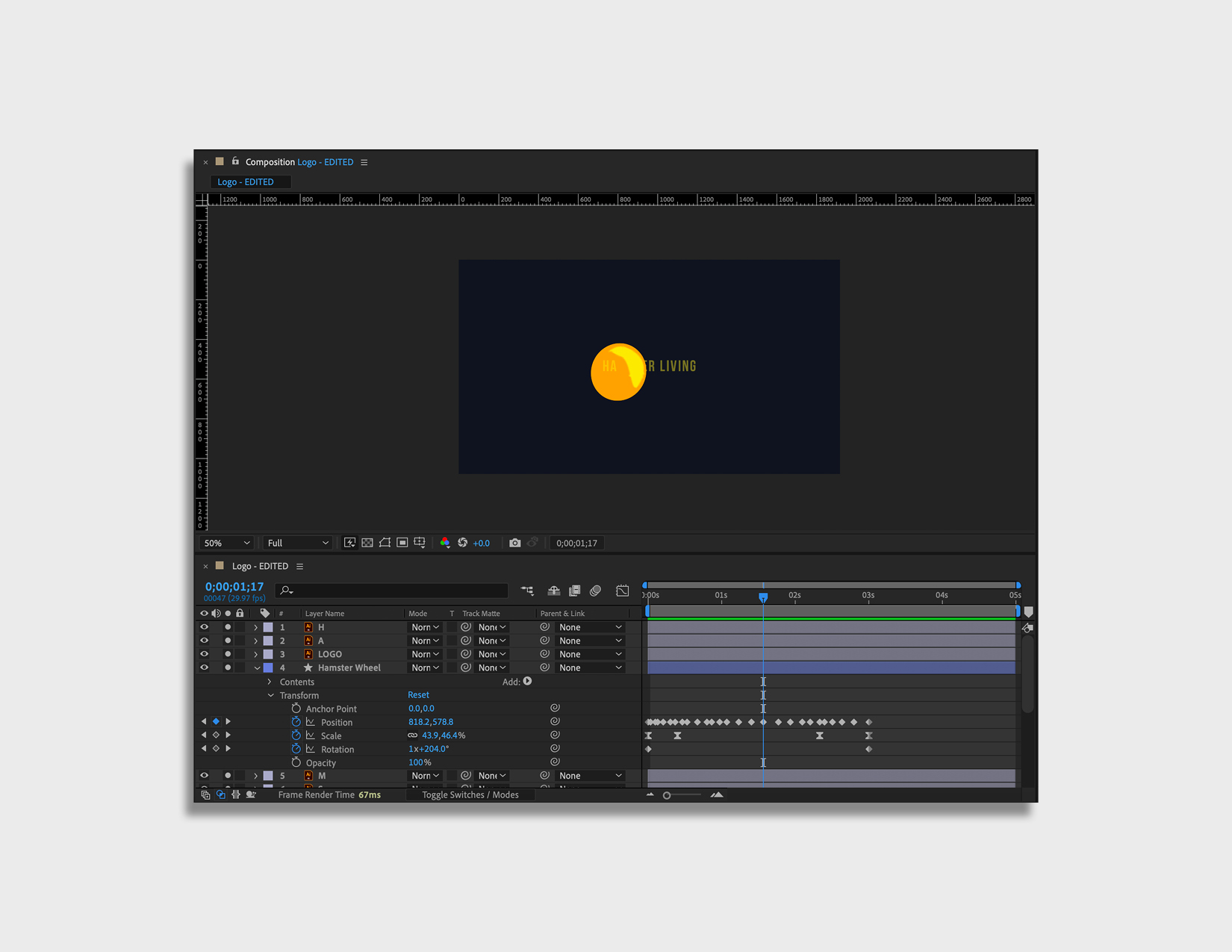Screen dimensions: 1232x952
Task: Toggle Anchor Point stopwatch
Action: [296, 709]
